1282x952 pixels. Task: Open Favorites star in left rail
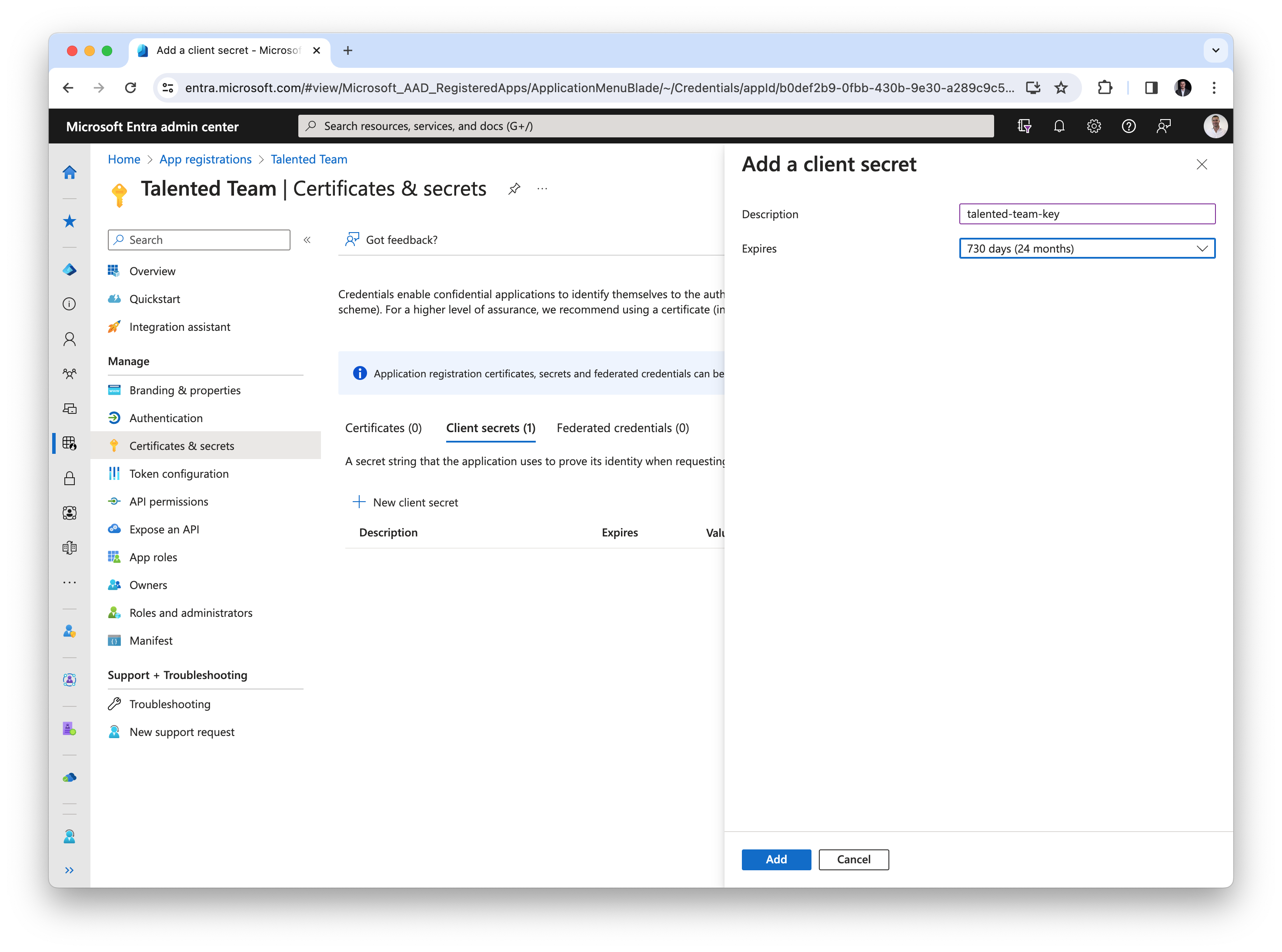[x=69, y=221]
